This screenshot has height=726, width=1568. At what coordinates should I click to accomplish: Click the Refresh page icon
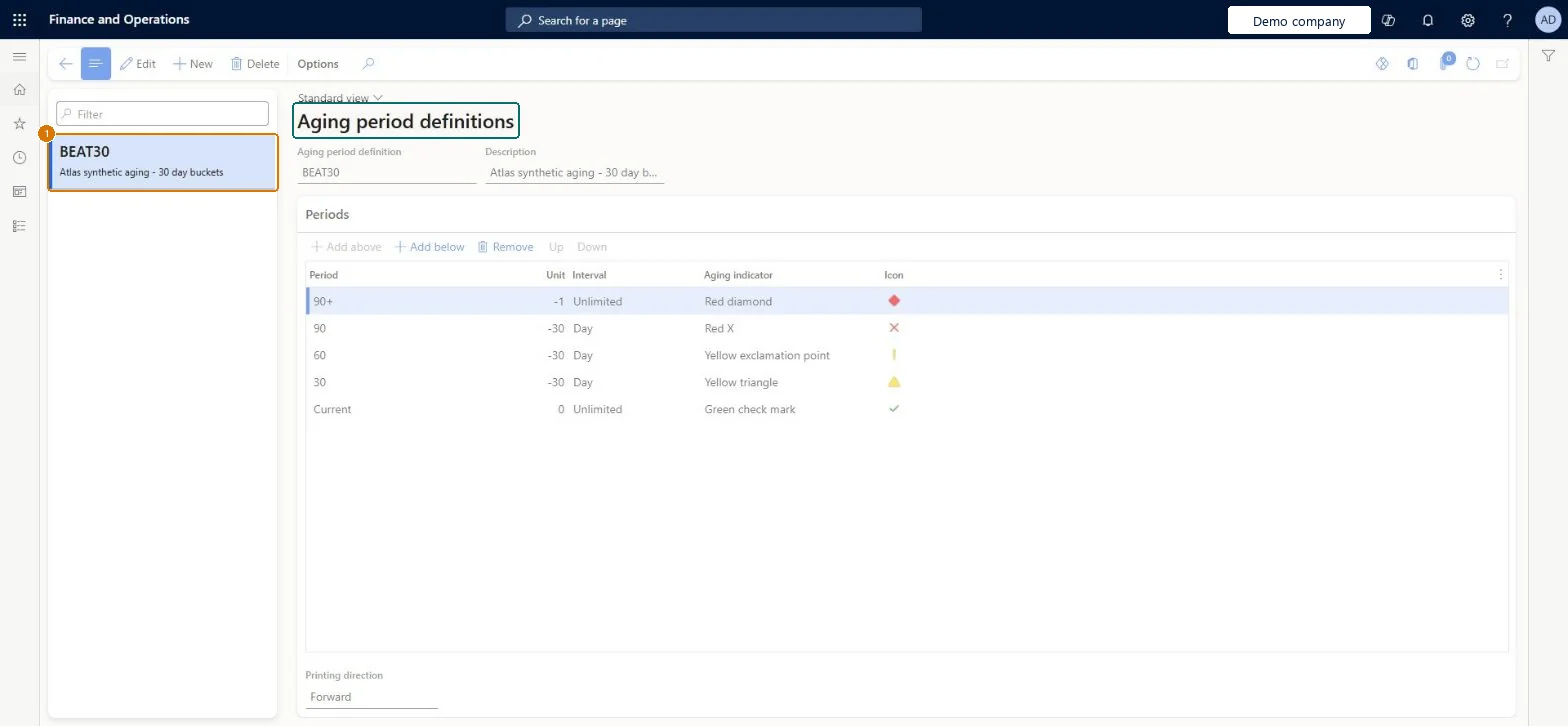1473,64
